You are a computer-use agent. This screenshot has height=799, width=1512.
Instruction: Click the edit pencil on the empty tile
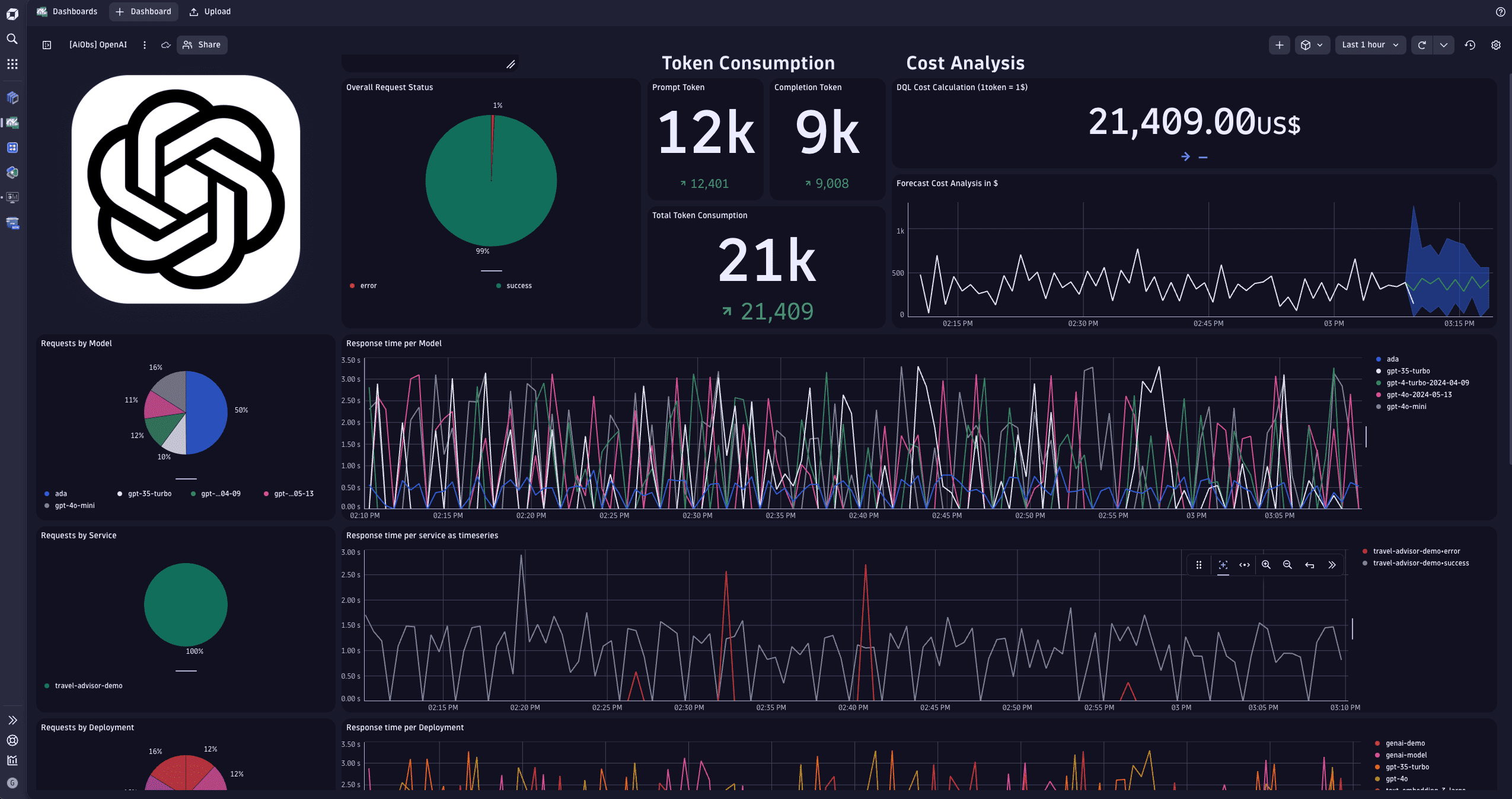pyautogui.click(x=511, y=64)
